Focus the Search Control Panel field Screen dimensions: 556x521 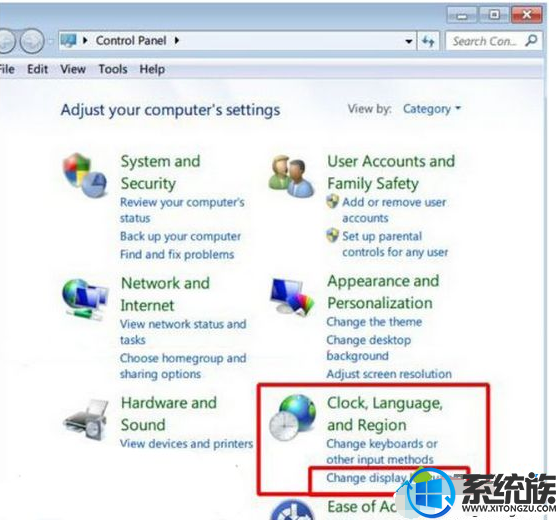tap(484, 41)
